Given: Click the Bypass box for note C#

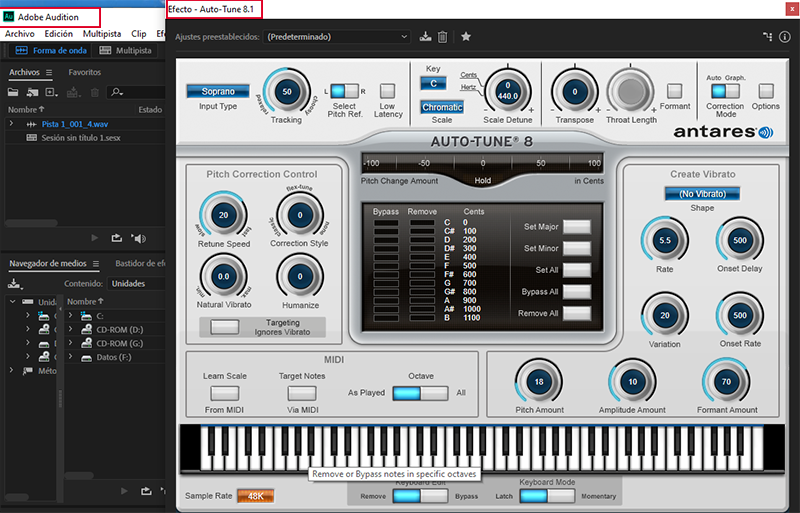Looking at the screenshot, I should 386,231.
